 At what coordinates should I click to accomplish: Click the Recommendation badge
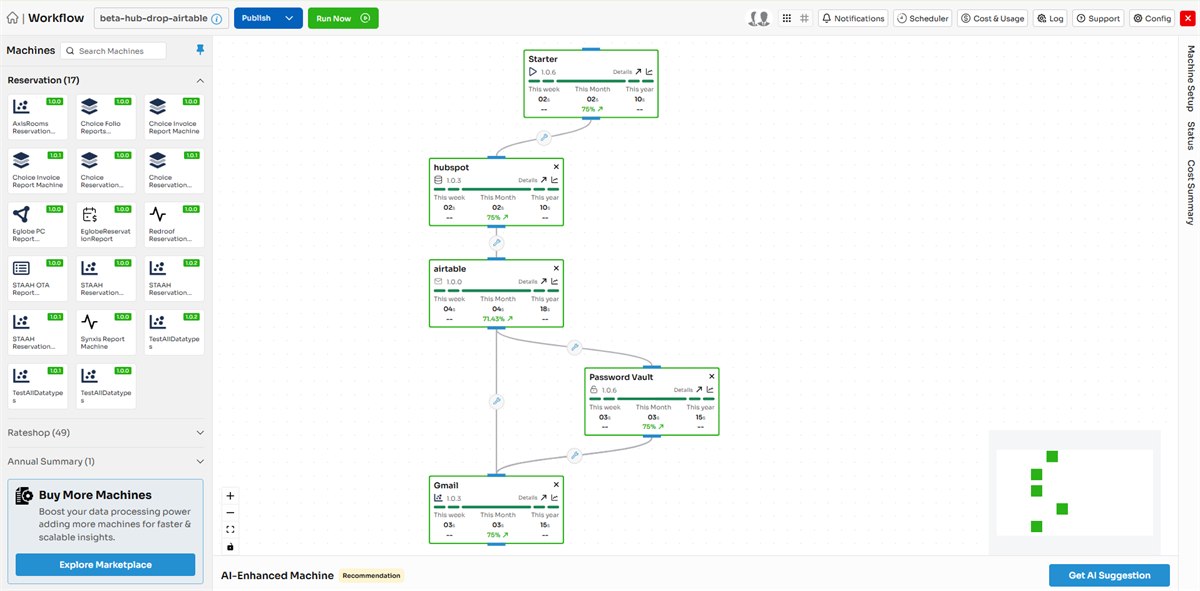click(x=371, y=576)
